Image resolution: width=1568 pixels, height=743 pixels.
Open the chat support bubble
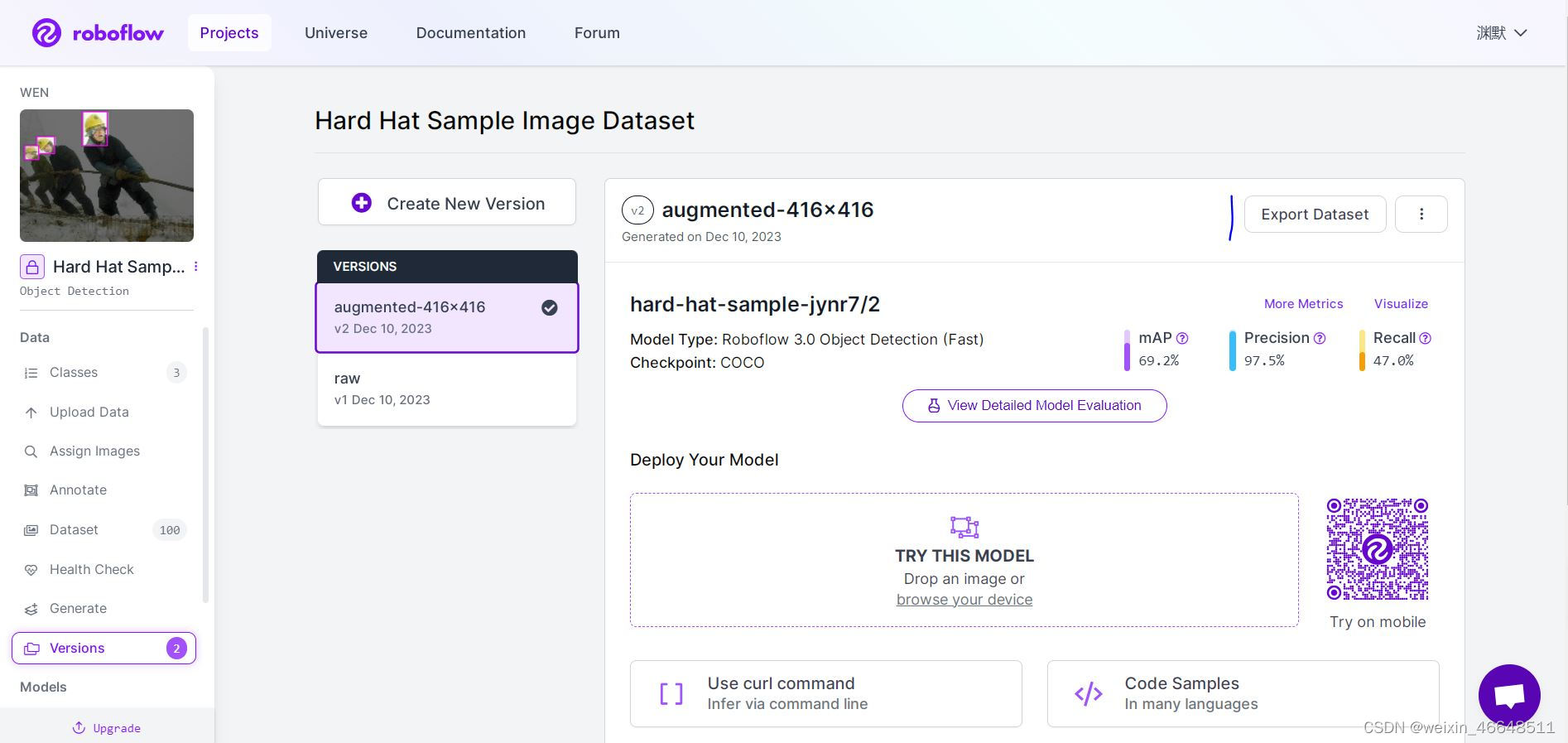(x=1509, y=695)
